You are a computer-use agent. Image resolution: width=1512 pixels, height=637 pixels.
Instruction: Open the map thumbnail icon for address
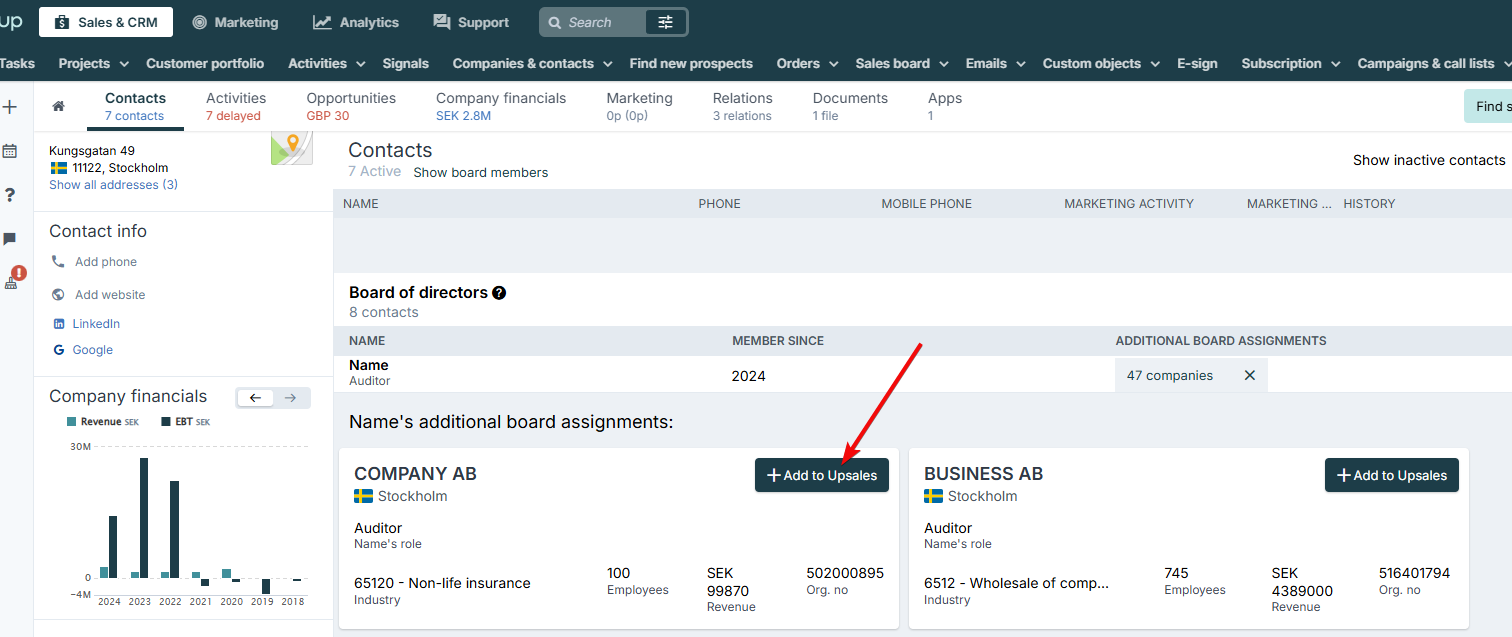(291, 147)
